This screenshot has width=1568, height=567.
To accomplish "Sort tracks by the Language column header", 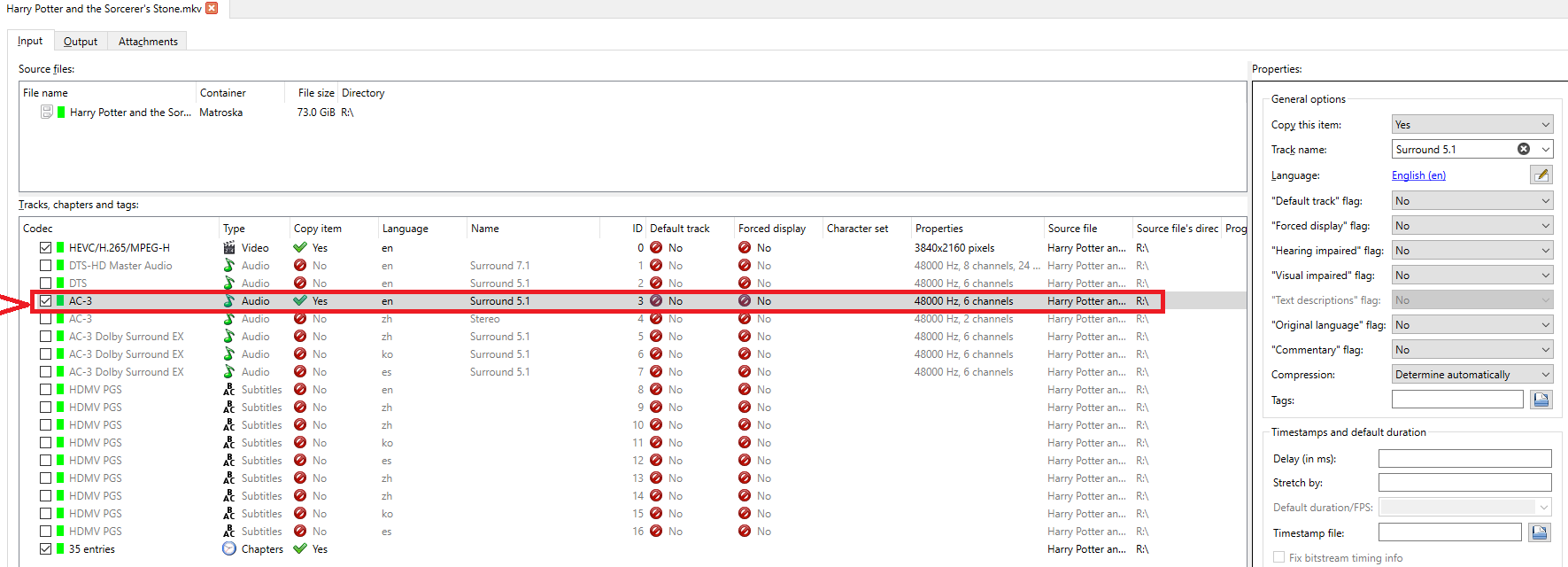I will 422,229.
